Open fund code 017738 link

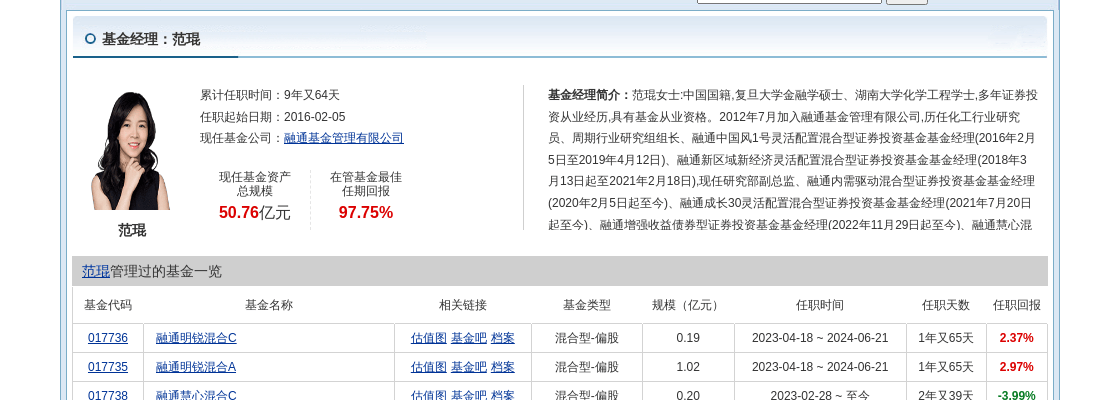[x=108, y=395]
